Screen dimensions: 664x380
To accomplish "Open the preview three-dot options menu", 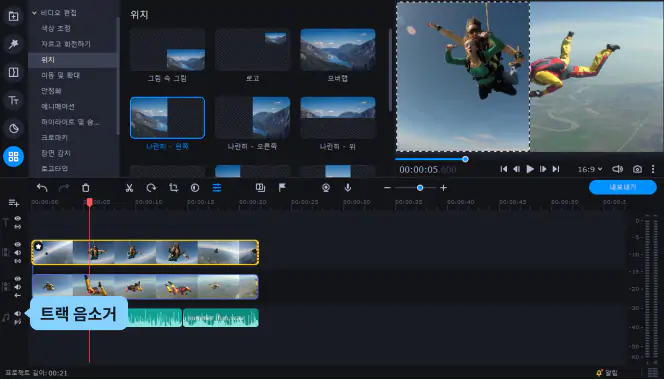I will pos(653,169).
